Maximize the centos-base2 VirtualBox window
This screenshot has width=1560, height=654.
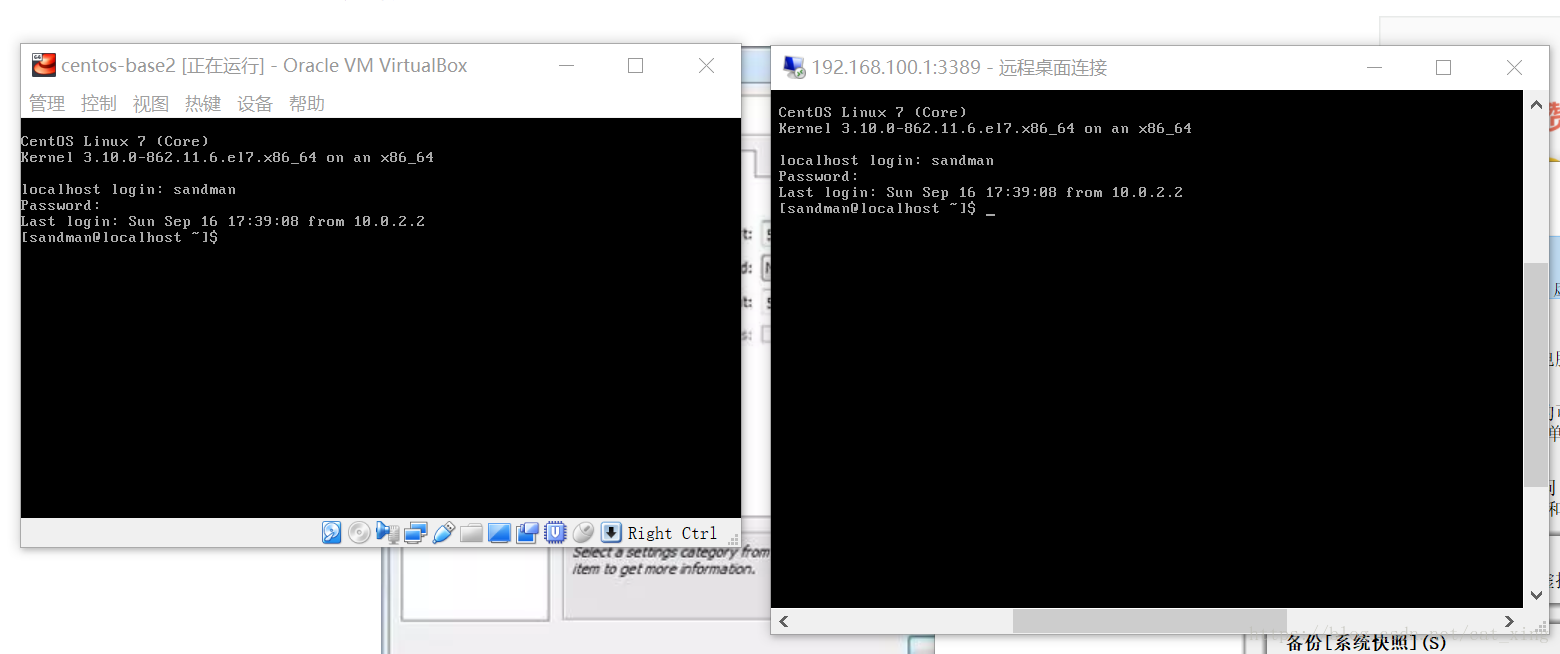coord(635,66)
